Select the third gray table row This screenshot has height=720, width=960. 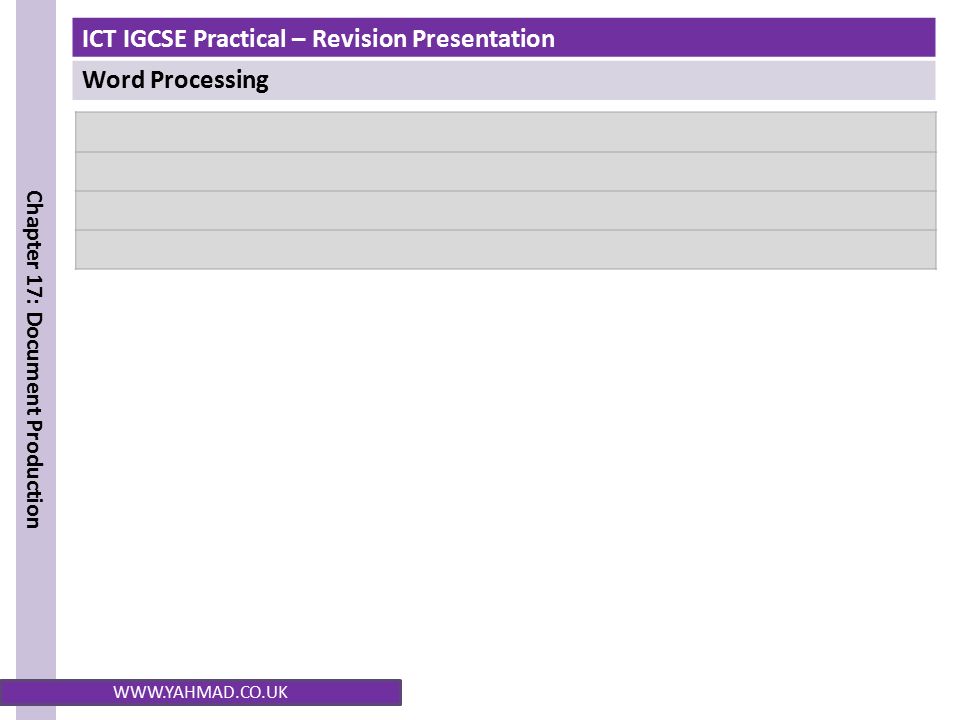click(x=506, y=211)
